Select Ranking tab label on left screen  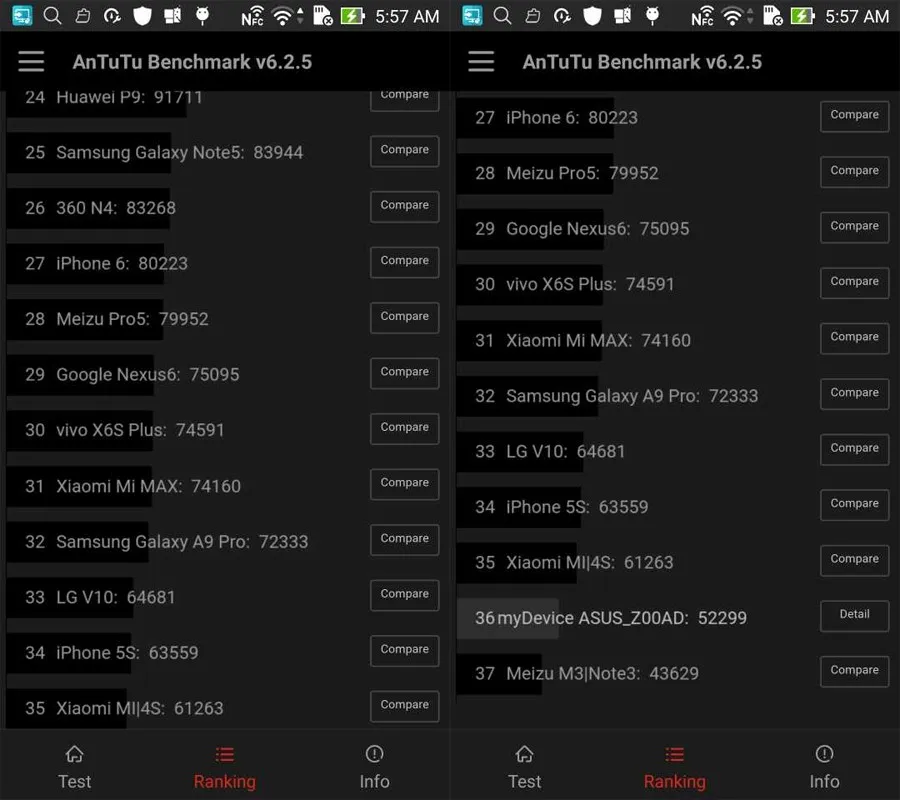[224, 782]
